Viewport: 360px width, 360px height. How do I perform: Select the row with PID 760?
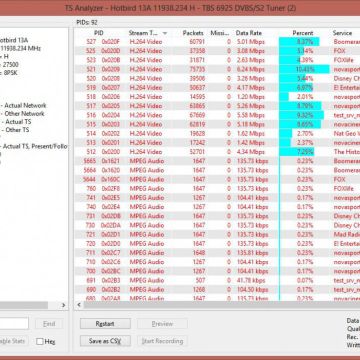(x=217, y=188)
